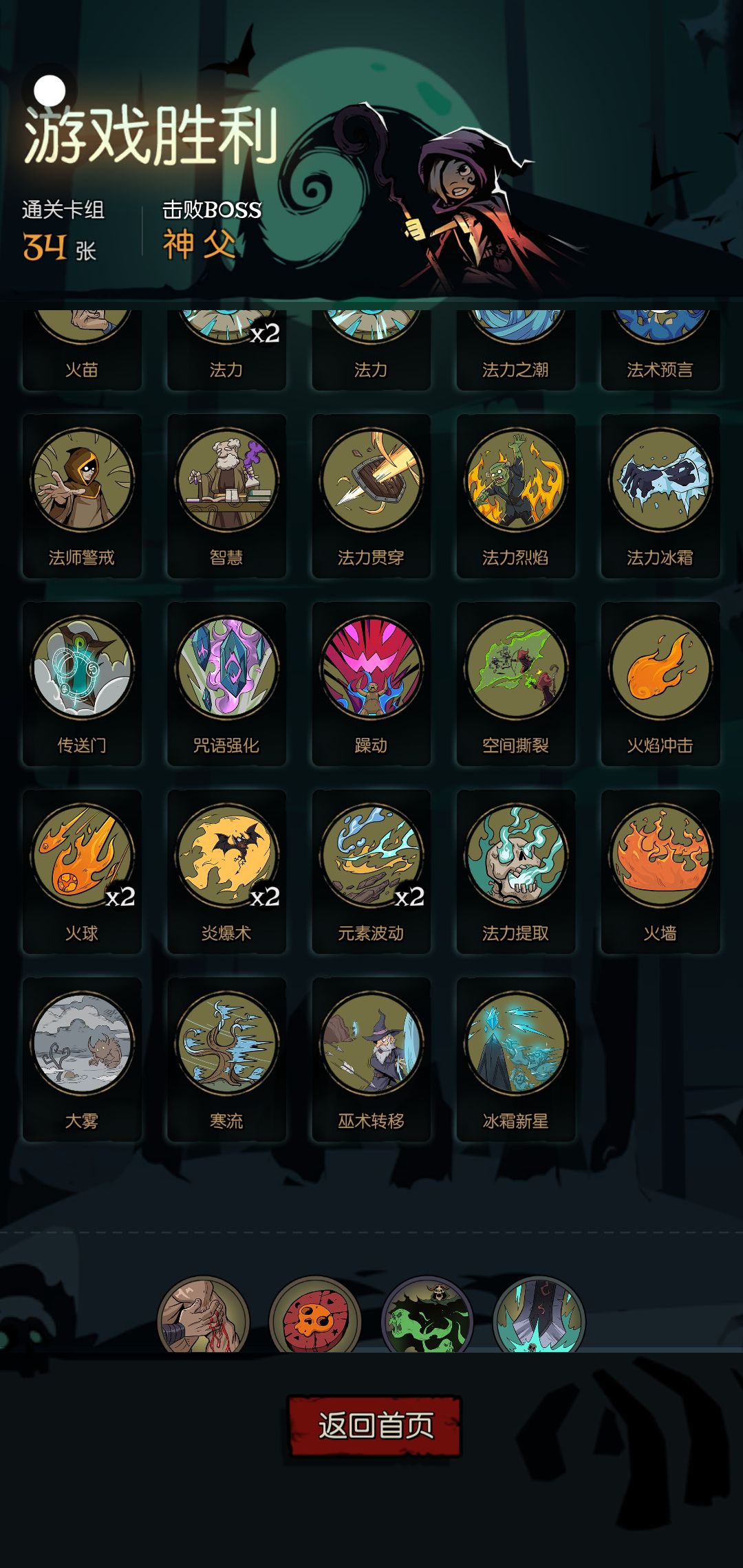Tap the 法力烈焰 card icon
Screen dimensions: 743x1568
515,496
